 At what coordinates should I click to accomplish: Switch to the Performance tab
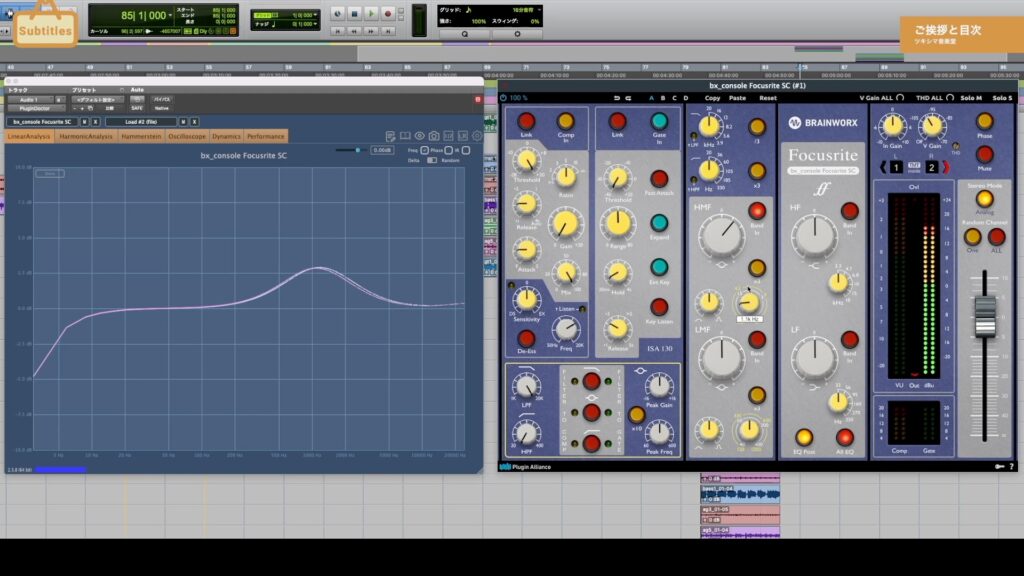tap(266, 136)
